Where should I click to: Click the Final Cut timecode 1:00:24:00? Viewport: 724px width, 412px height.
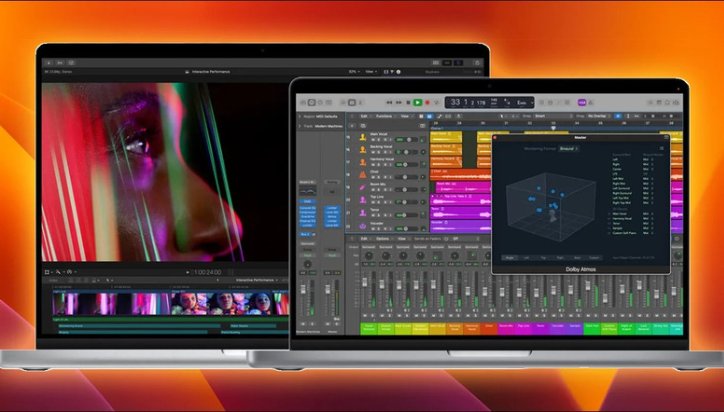tap(207, 272)
